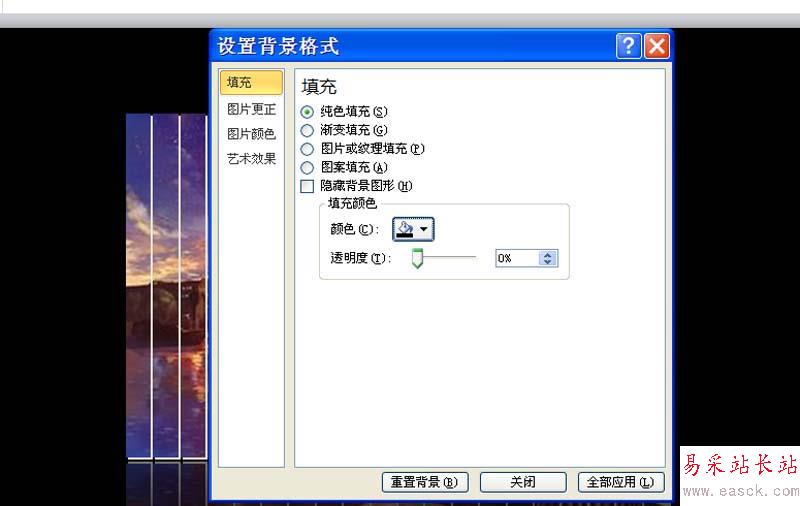Viewport: 800px width, 506px height.
Task: Switch to the 图片更正 tab
Action: point(251,109)
